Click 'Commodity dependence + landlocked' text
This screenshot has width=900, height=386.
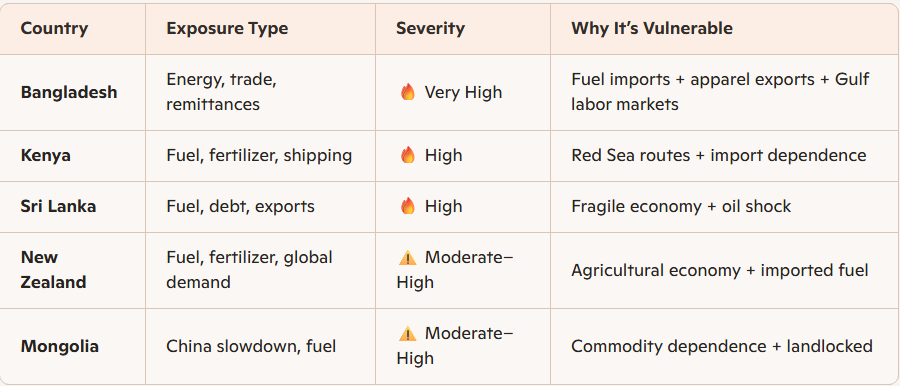point(722,346)
